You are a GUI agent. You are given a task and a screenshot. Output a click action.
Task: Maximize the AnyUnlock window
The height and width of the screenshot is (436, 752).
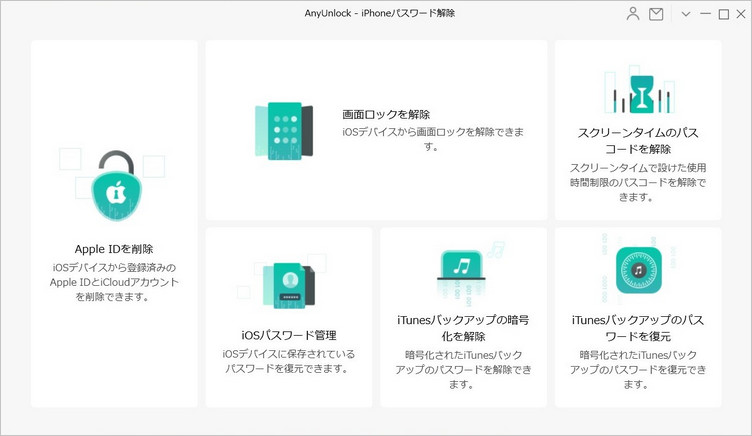724,14
